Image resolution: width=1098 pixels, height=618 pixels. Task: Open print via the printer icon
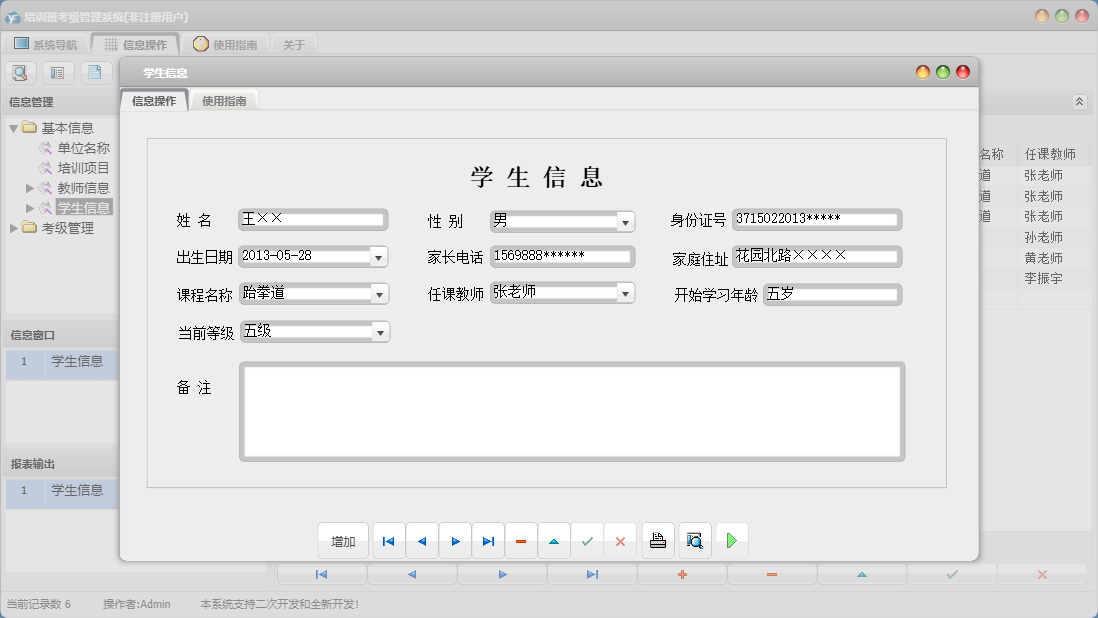(658, 540)
